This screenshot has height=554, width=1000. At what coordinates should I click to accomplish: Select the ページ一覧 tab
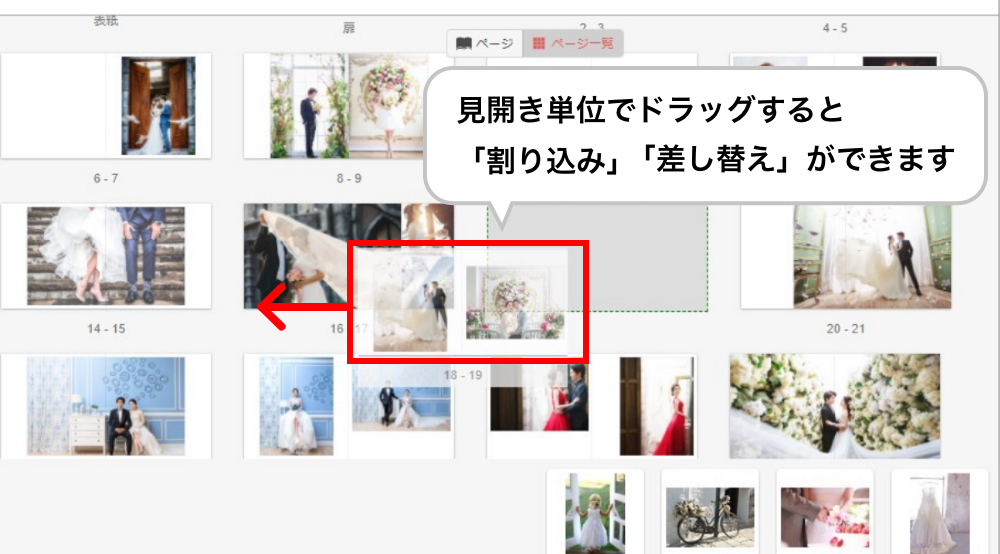coord(573,43)
